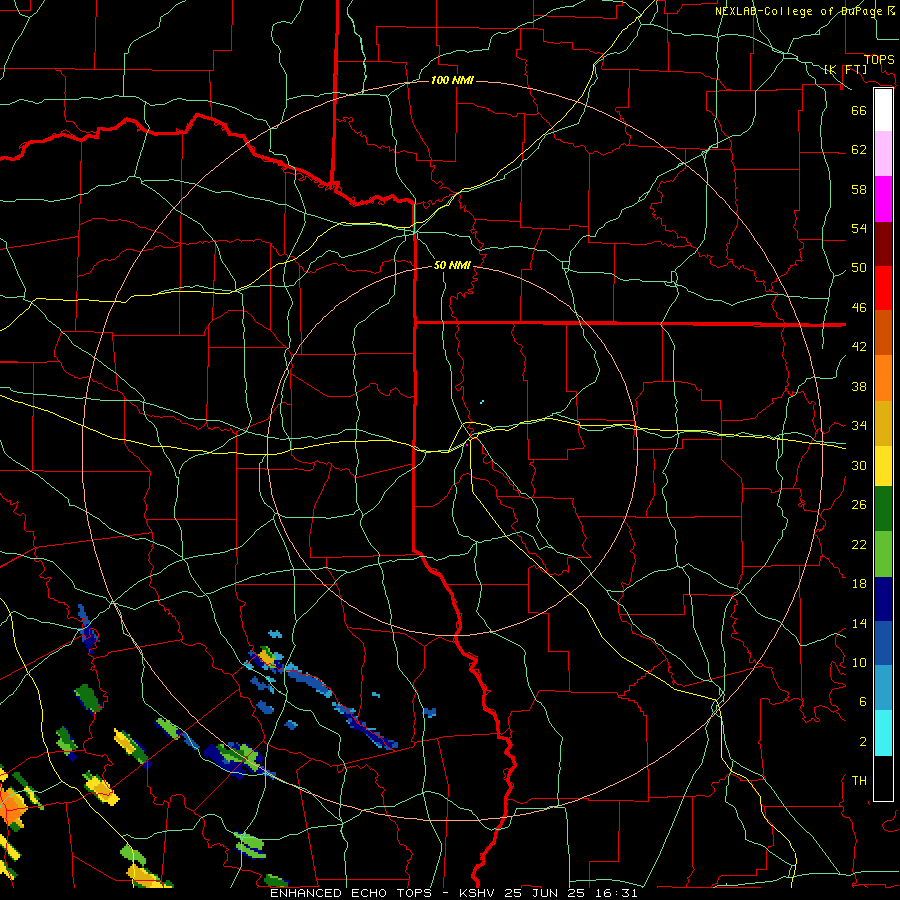Click the KSHV radar site identifier
Viewport: 900px width, 900px height.
coord(478,893)
